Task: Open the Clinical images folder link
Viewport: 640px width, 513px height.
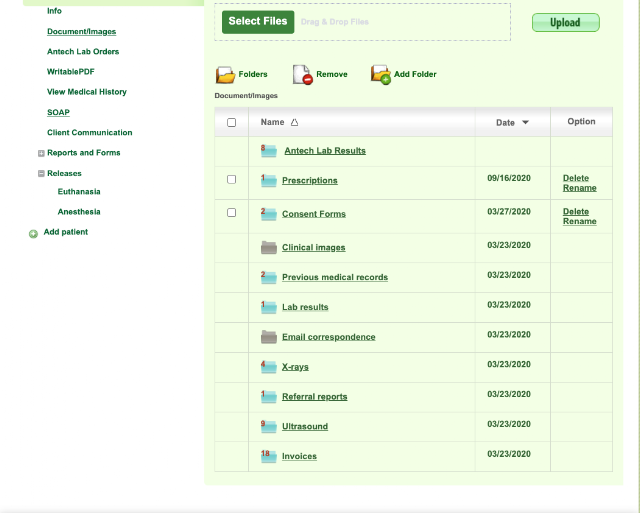Action: 314,247
